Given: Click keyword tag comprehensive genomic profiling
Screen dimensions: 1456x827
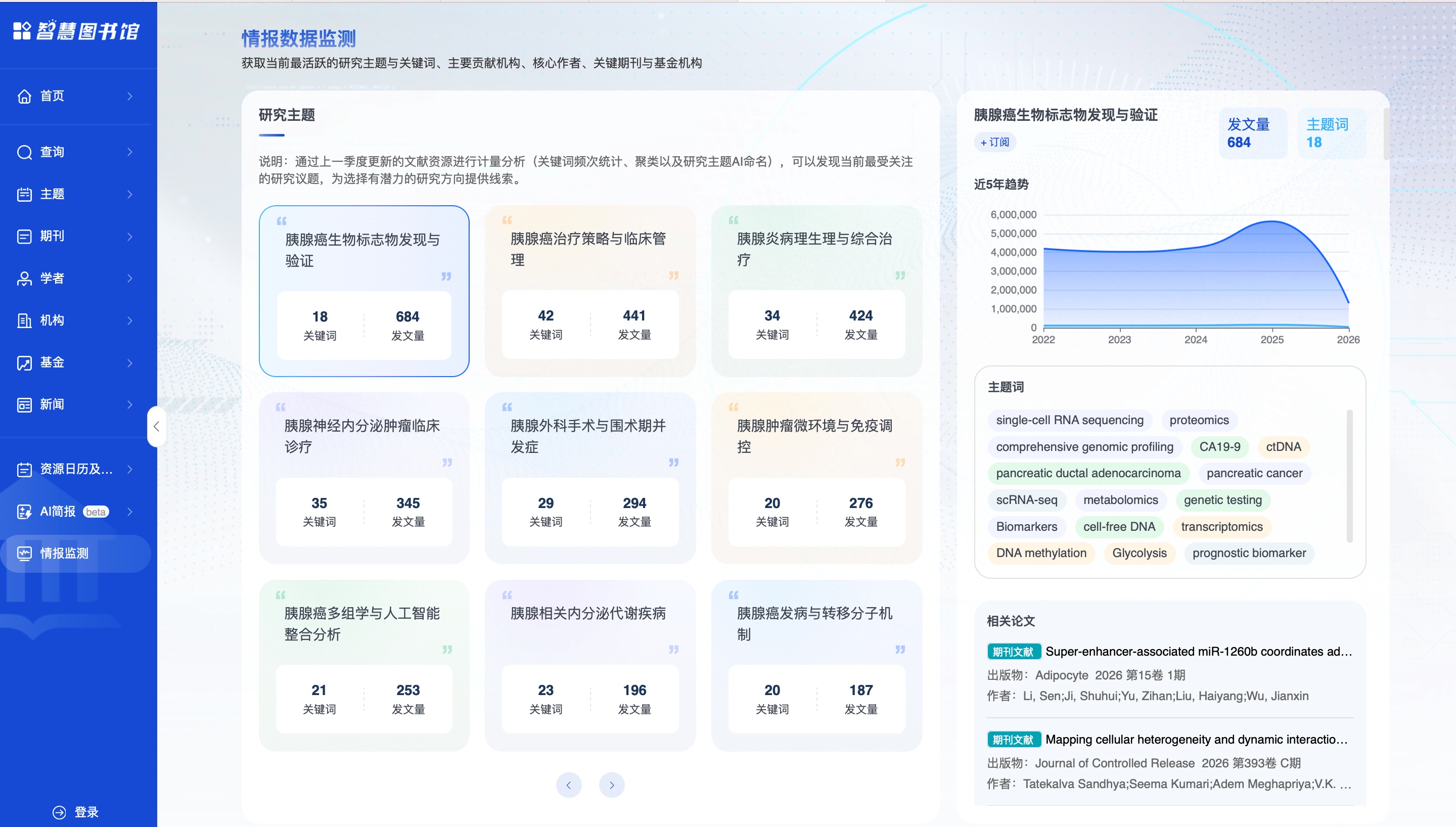Looking at the screenshot, I should click(1084, 447).
